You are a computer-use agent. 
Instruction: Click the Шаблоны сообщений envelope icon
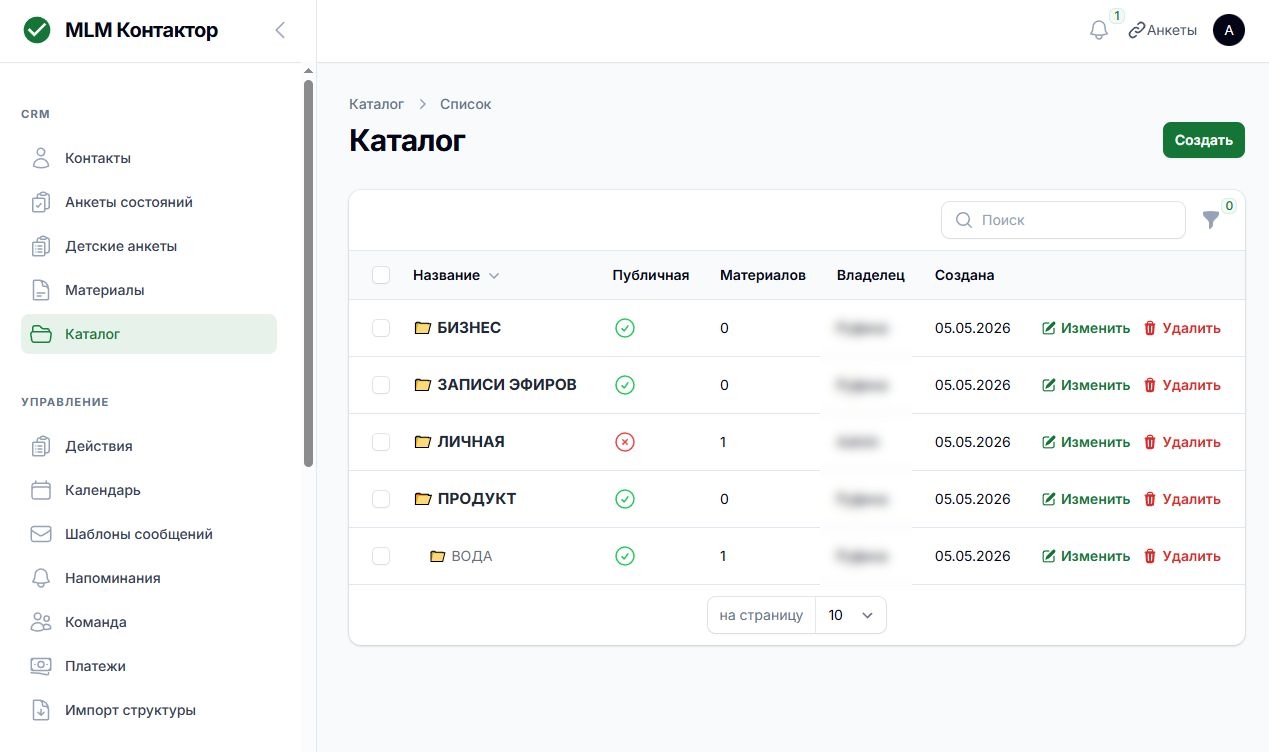41,534
